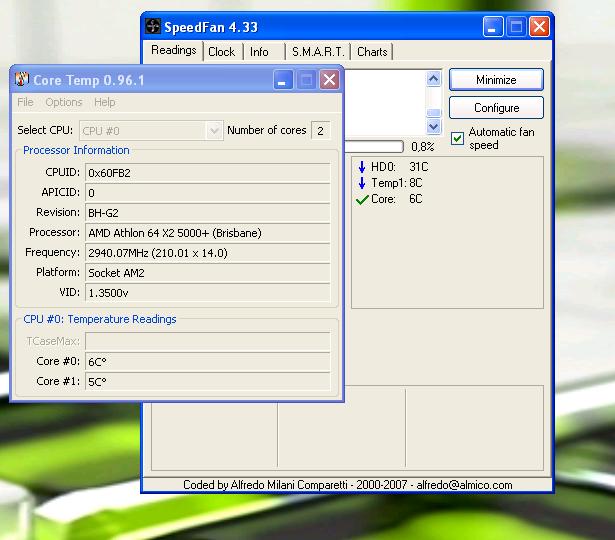Open the Select CPU dropdown
Image resolution: width=615 pixels, height=540 pixels.
pos(214,131)
